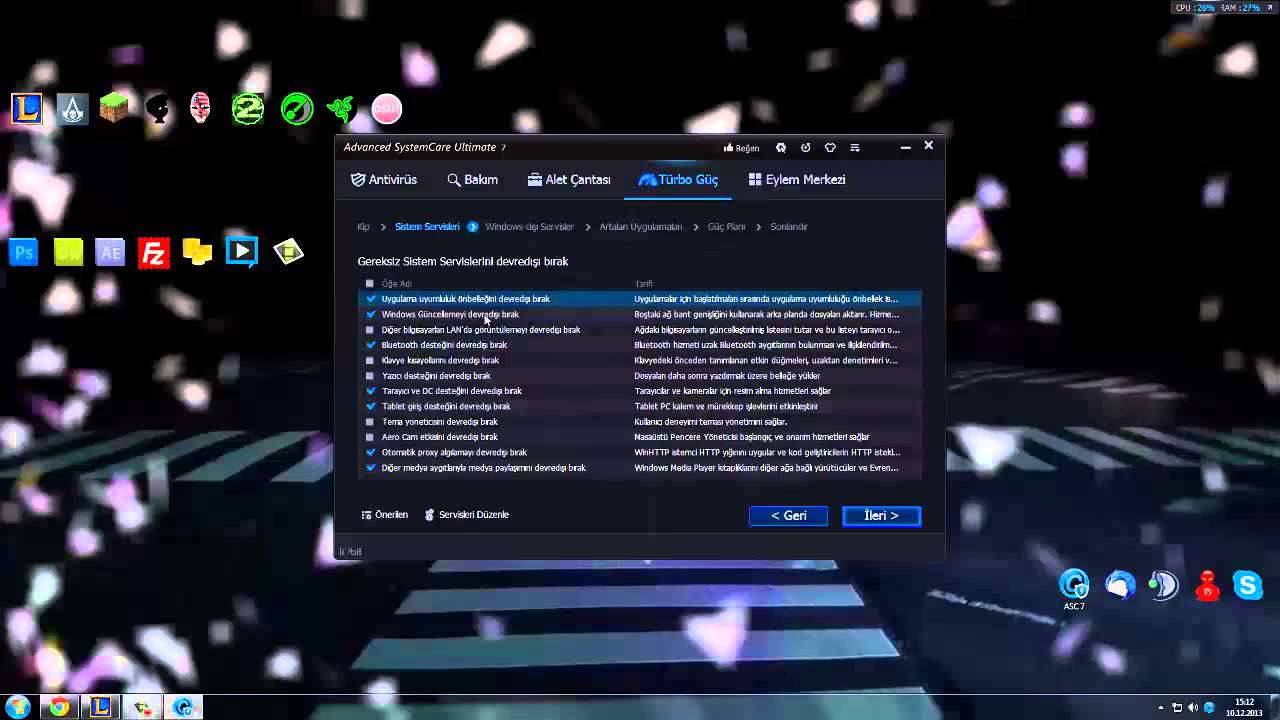Open the Eylem Merkezi tab
This screenshot has width=1280, height=720.
(x=797, y=180)
